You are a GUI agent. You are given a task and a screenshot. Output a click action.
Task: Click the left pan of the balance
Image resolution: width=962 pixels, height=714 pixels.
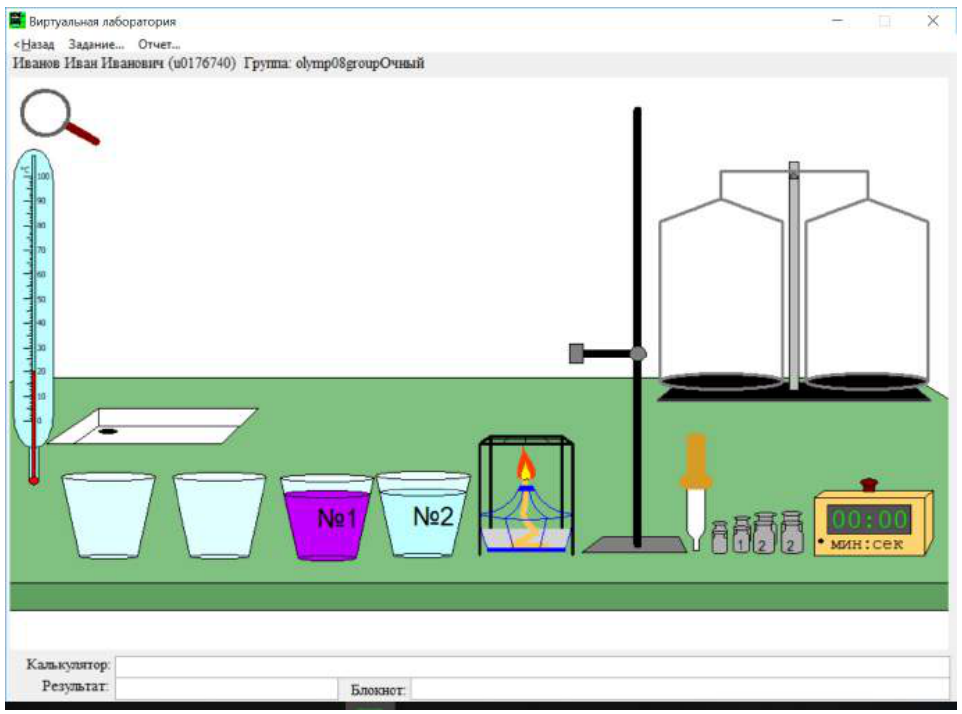tap(722, 381)
